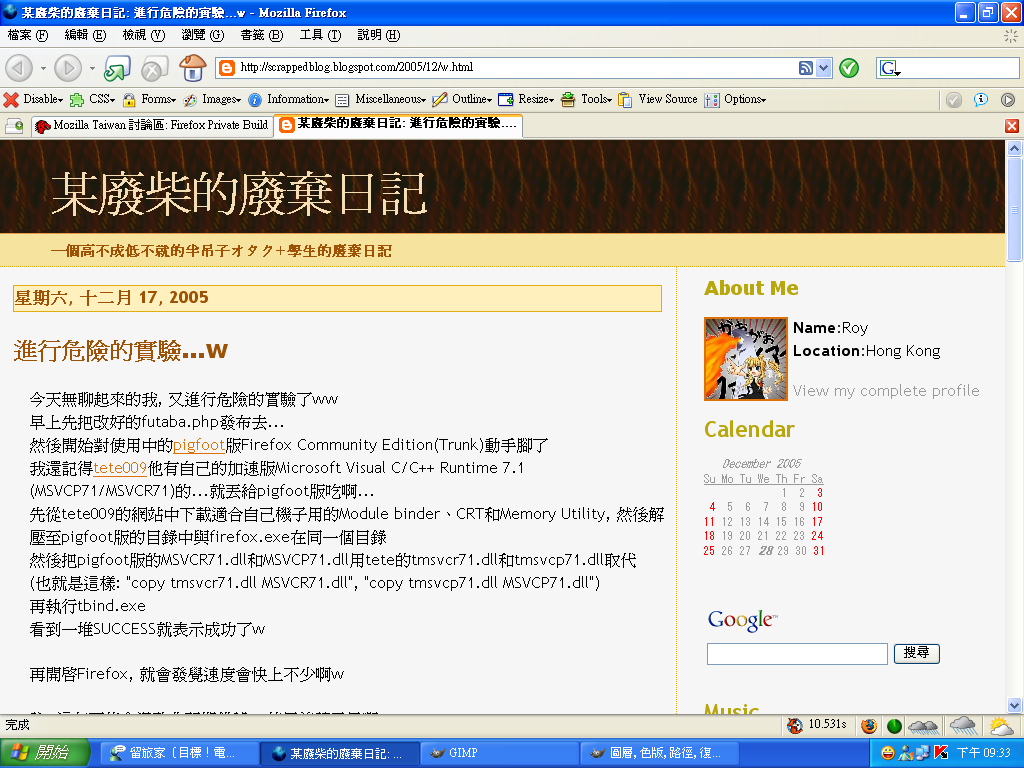The height and width of the screenshot is (768, 1024).
Task: Click the Google search text field
Action: pos(797,654)
